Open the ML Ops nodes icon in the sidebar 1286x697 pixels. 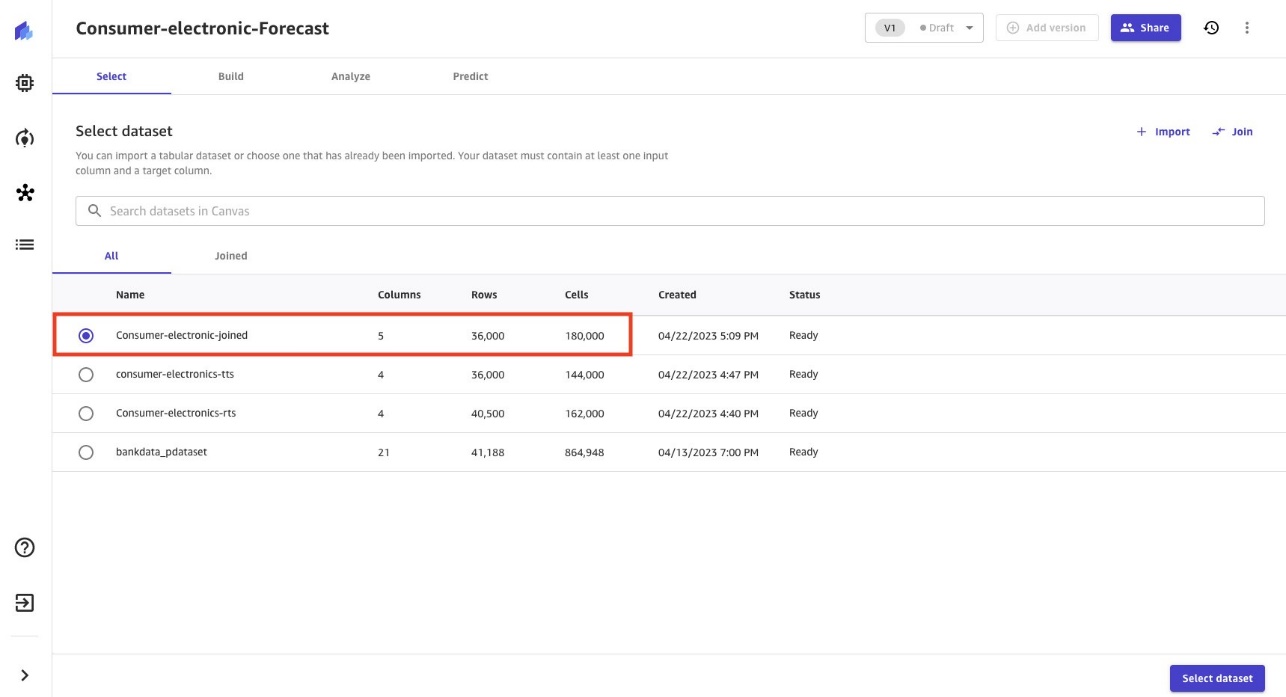coord(24,192)
